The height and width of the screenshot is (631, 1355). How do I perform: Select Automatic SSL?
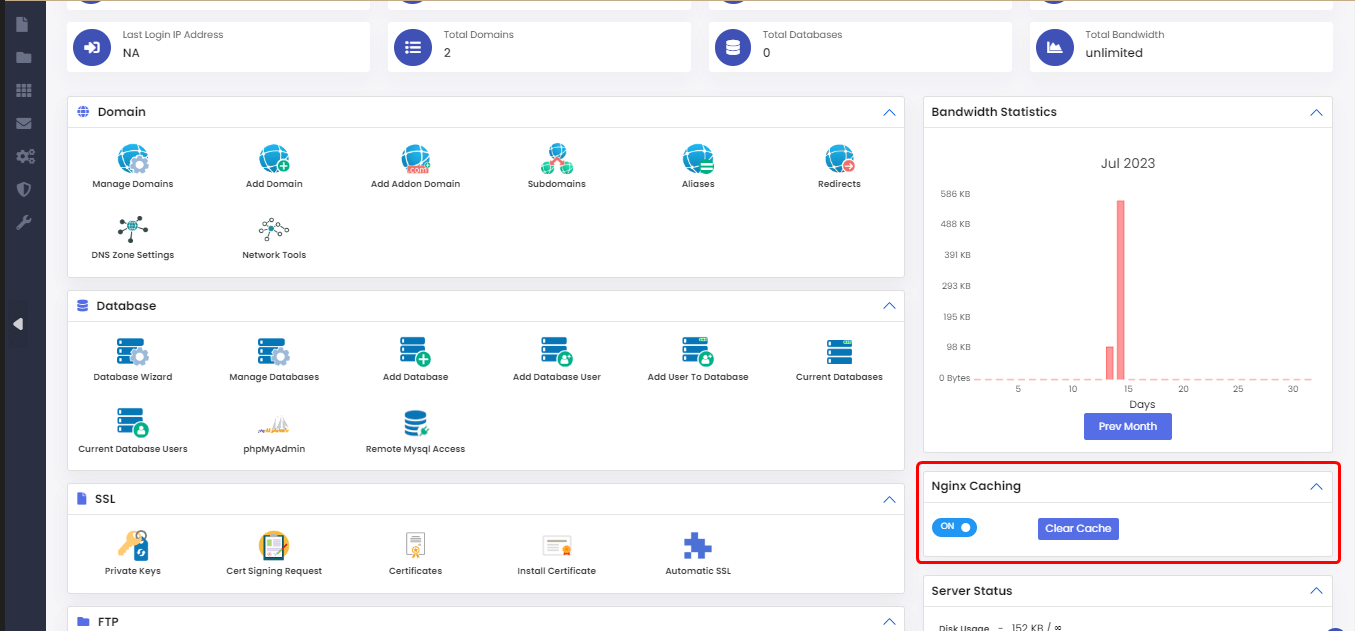(698, 546)
